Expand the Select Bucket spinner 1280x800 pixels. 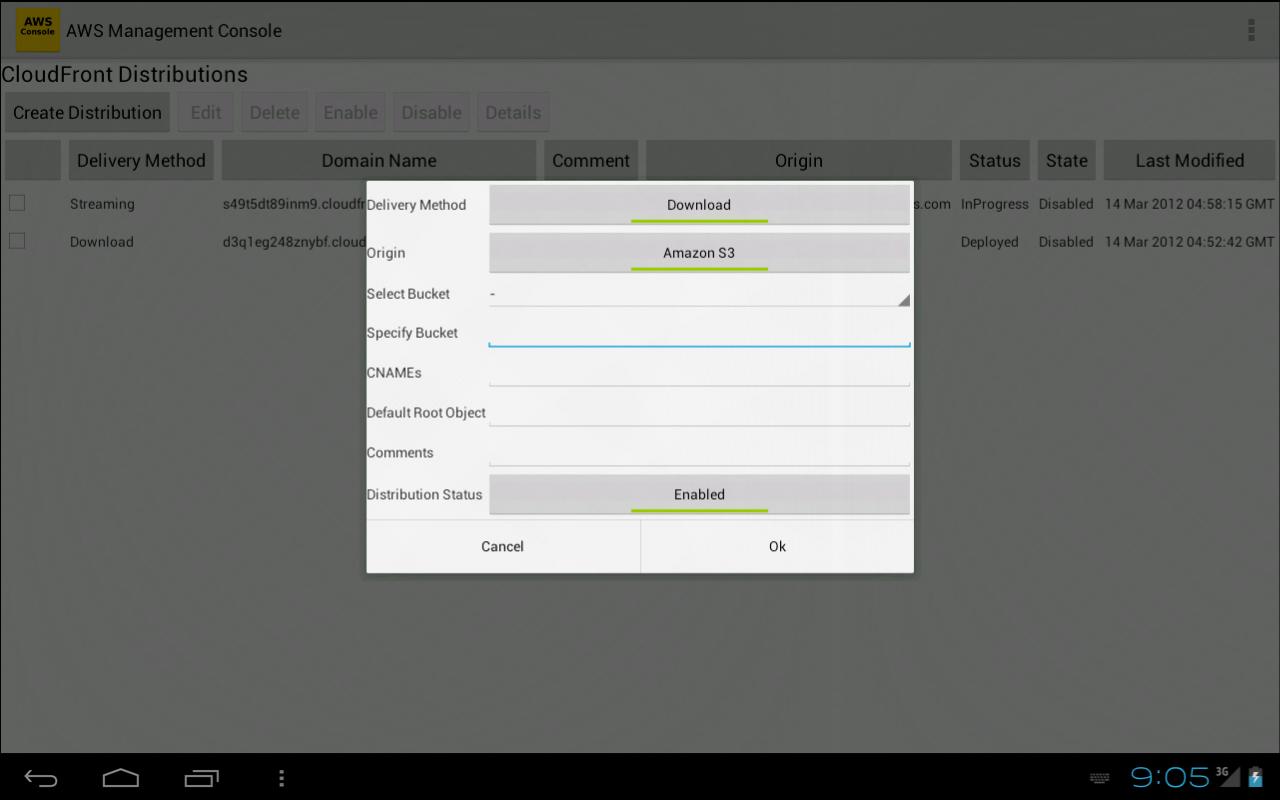pos(699,294)
